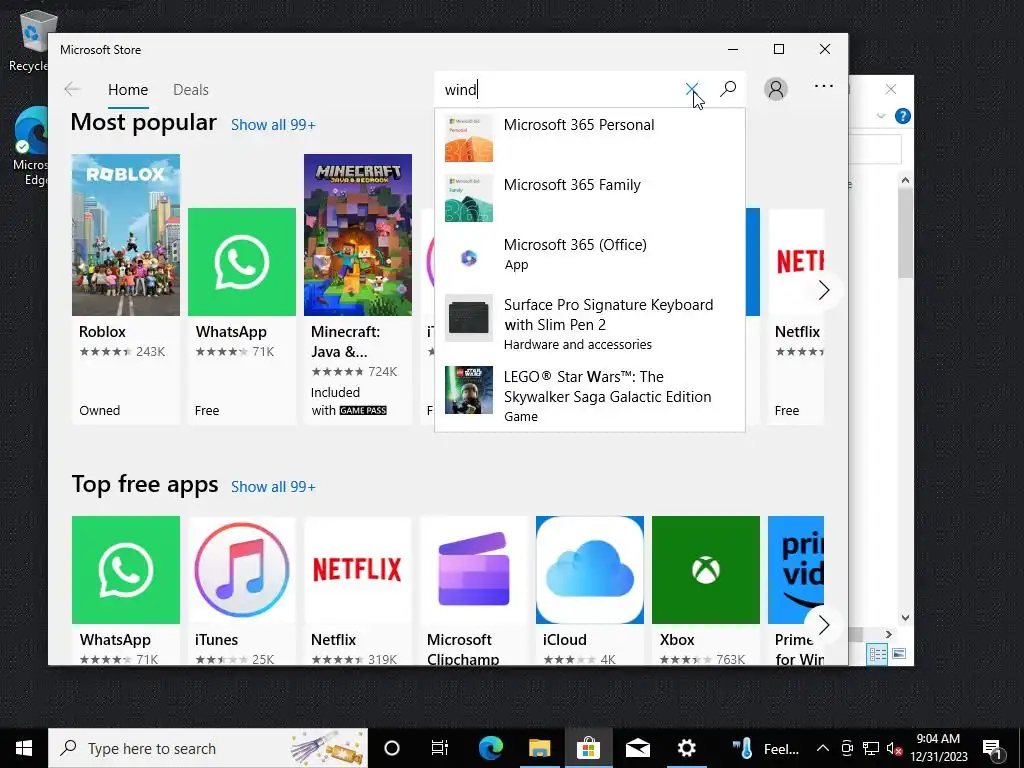
Task: Click the Roblox title text
Action: point(102,332)
